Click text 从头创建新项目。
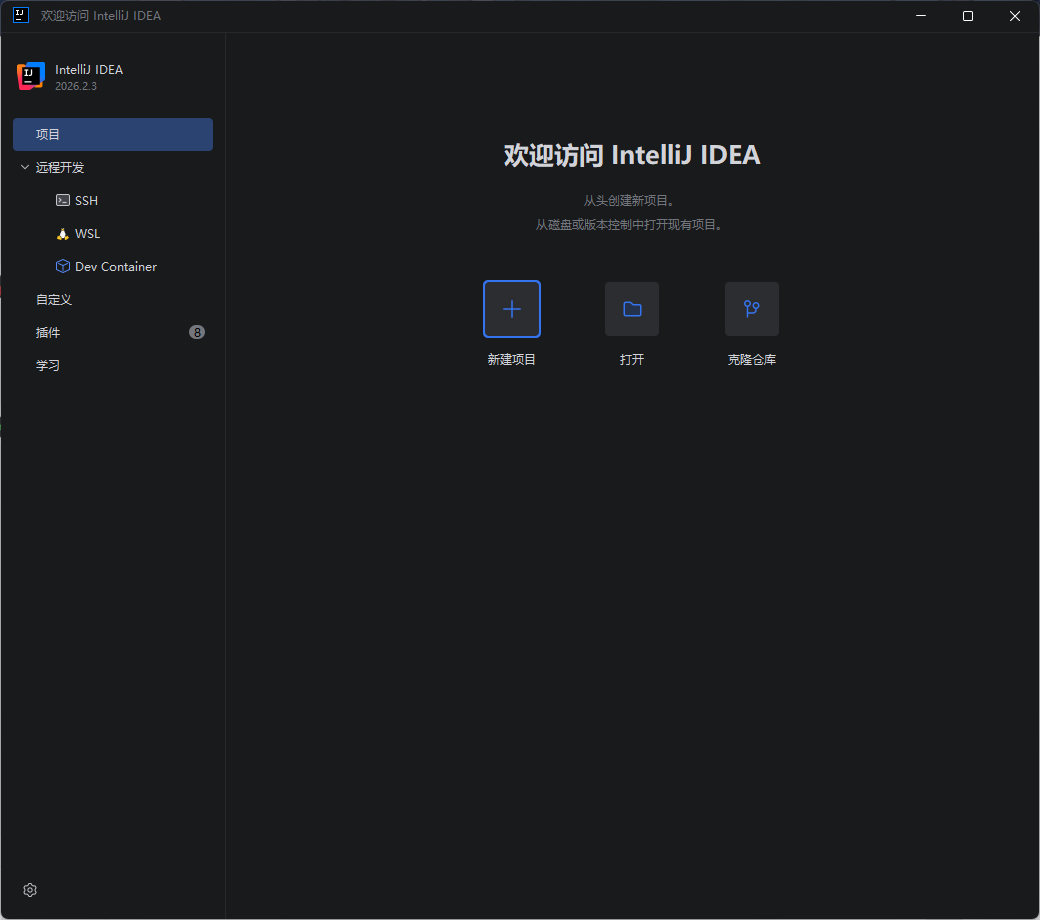The height and width of the screenshot is (920, 1040). coord(630,200)
